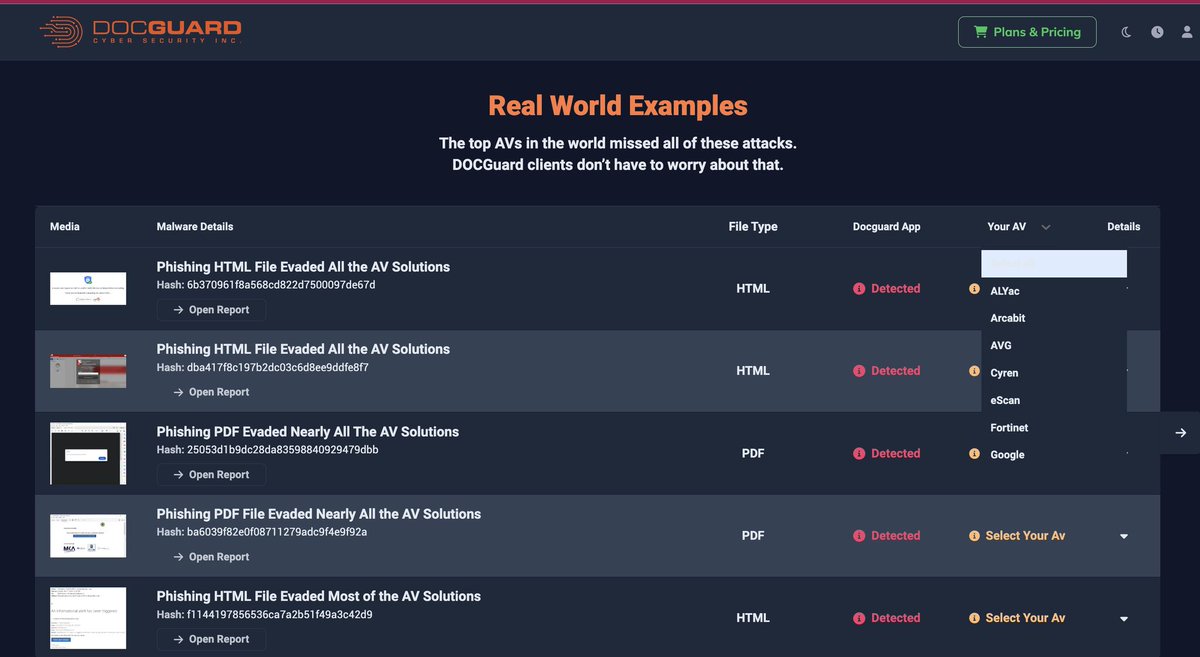Click the shopping cart icon inside Plans & Pricing
1200x657 pixels.
pos(981,31)
